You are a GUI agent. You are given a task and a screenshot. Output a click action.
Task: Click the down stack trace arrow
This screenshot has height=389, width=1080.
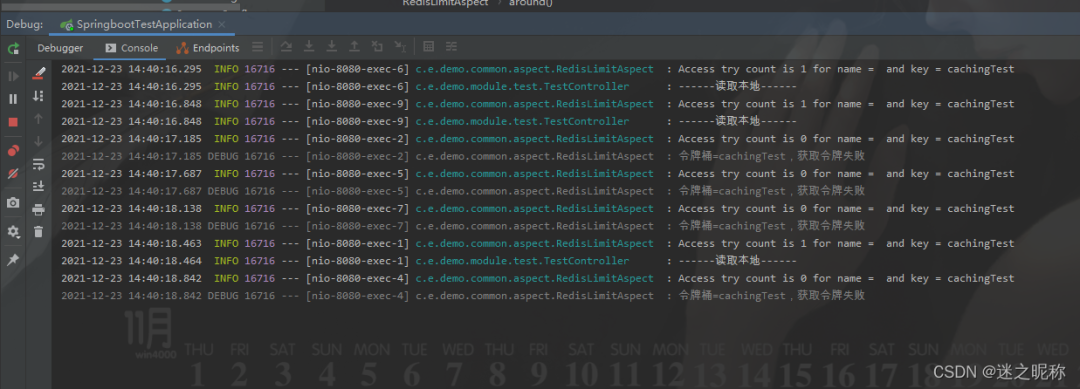39,142
